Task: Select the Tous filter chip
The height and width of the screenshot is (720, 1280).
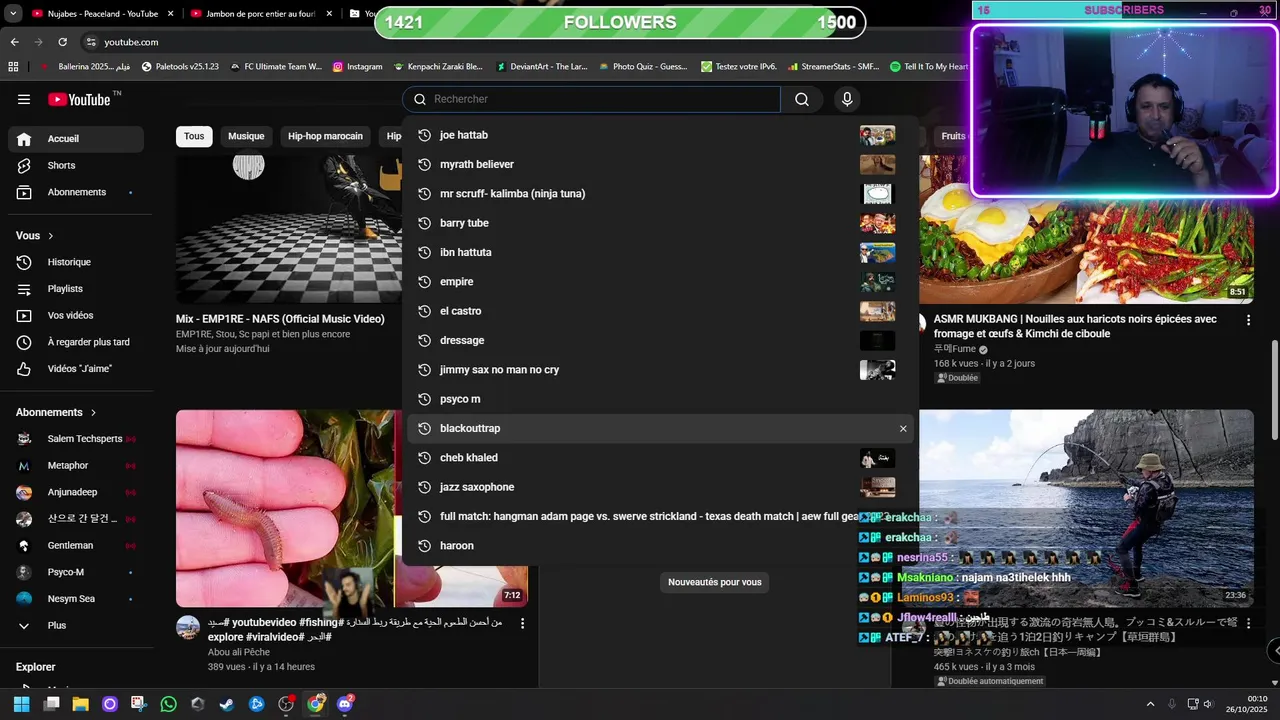Action: coord(194,136)
